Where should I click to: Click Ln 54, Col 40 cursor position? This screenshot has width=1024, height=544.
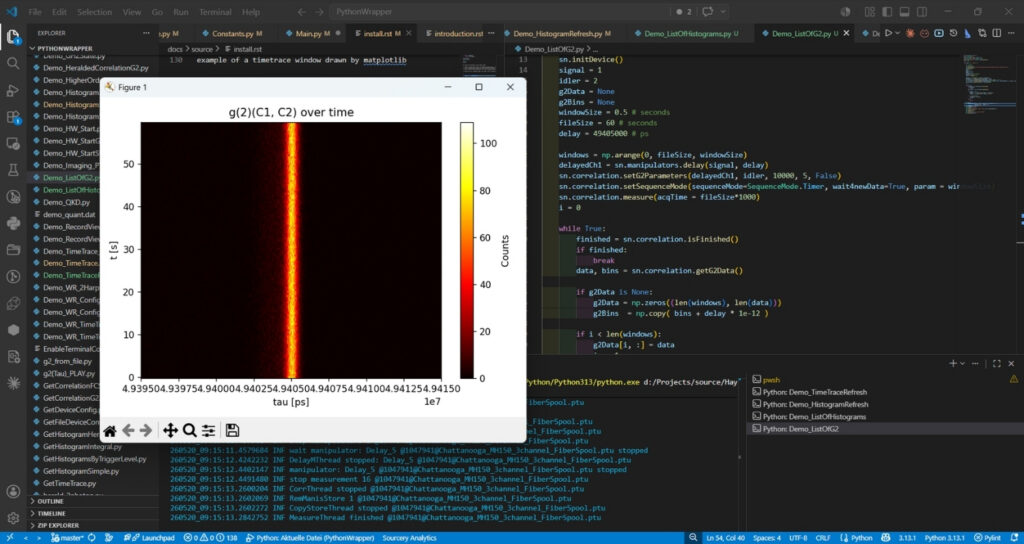pyautogui.click(x=725, y=537)
